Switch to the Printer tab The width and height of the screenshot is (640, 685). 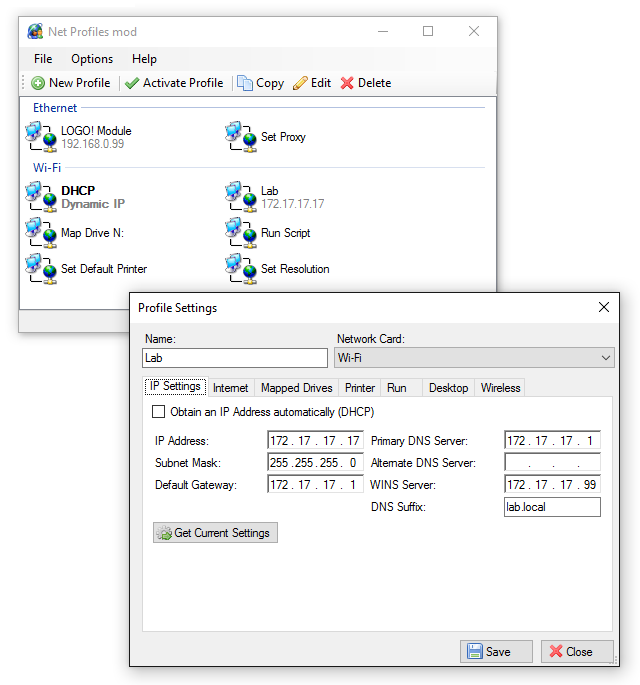point(360,388)
